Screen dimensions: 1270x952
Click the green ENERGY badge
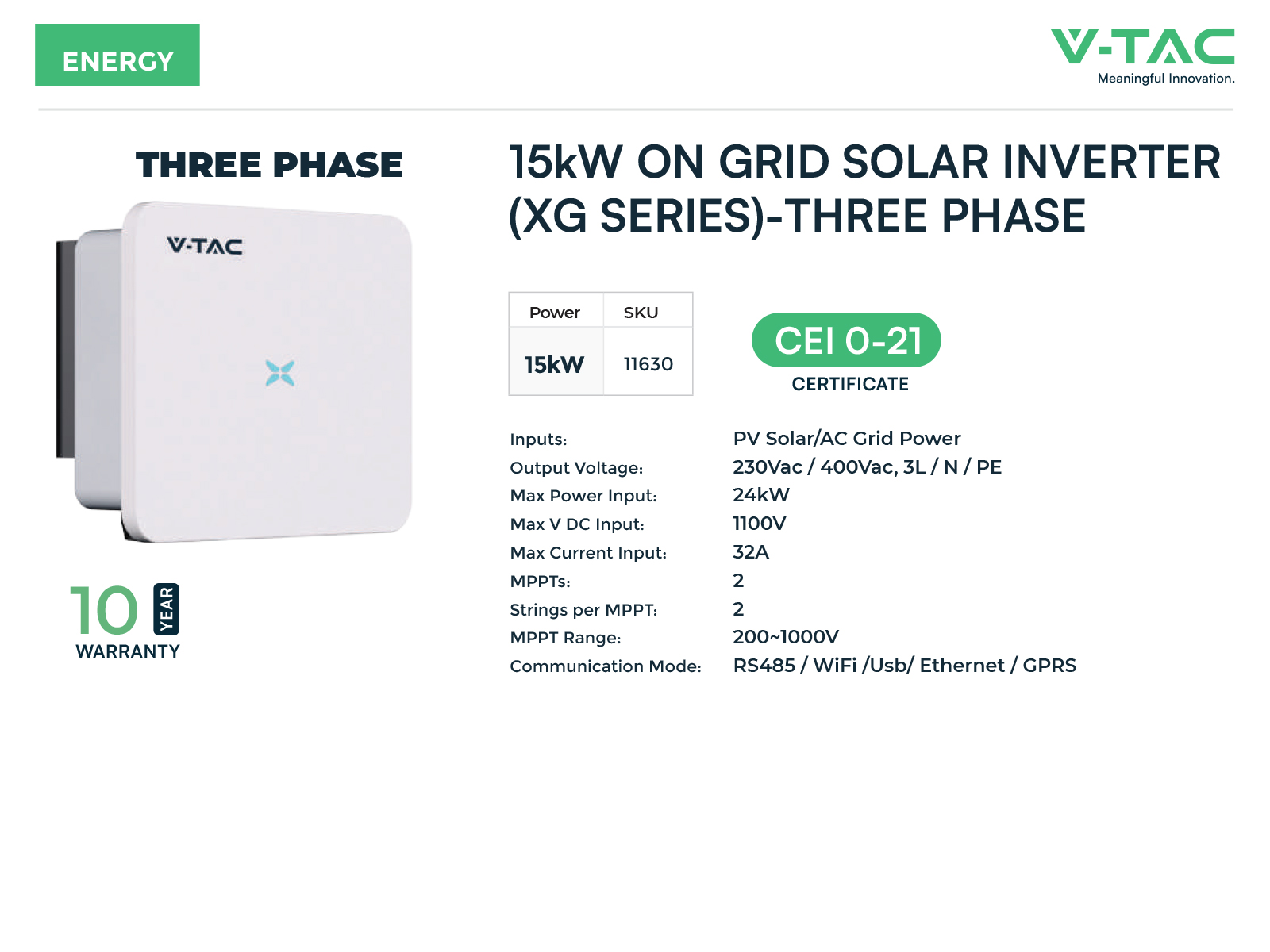point(117,55)
